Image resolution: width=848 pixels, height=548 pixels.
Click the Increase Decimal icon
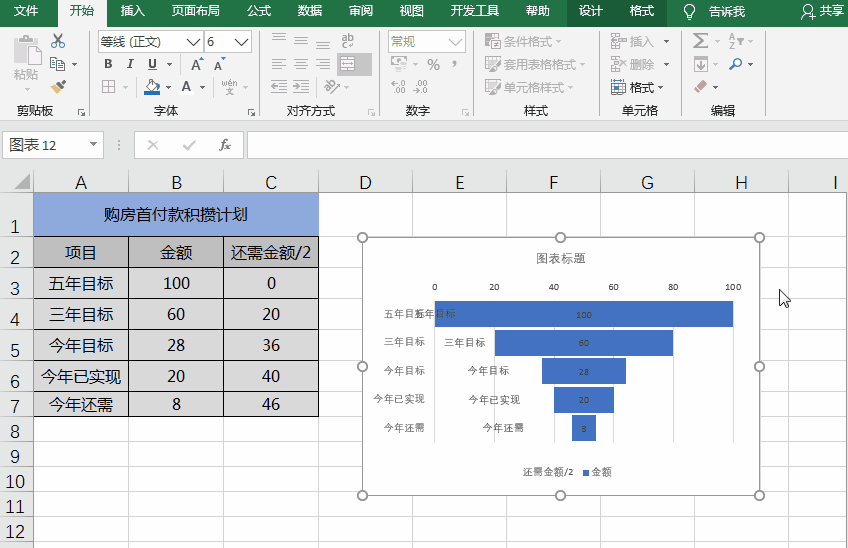click(x=399, y=87)
